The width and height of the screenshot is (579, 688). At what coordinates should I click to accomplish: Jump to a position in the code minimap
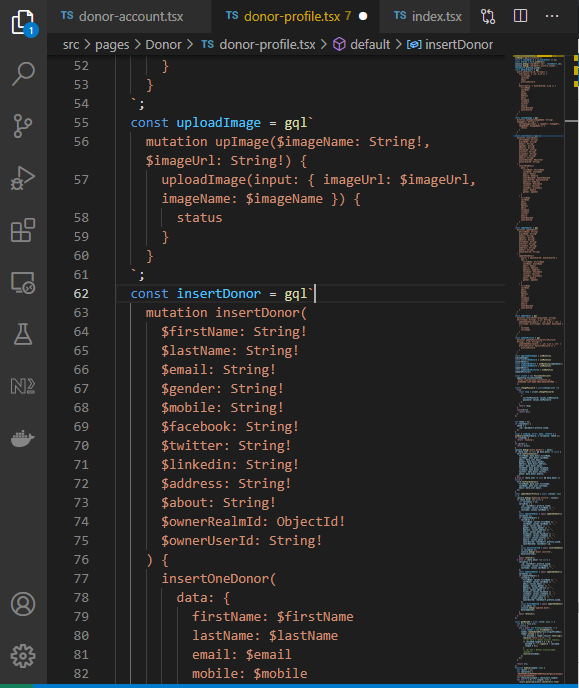coord(539,369)
